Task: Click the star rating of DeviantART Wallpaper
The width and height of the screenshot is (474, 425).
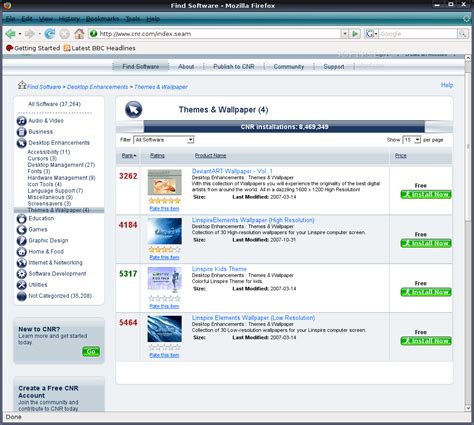Action: 165,201
